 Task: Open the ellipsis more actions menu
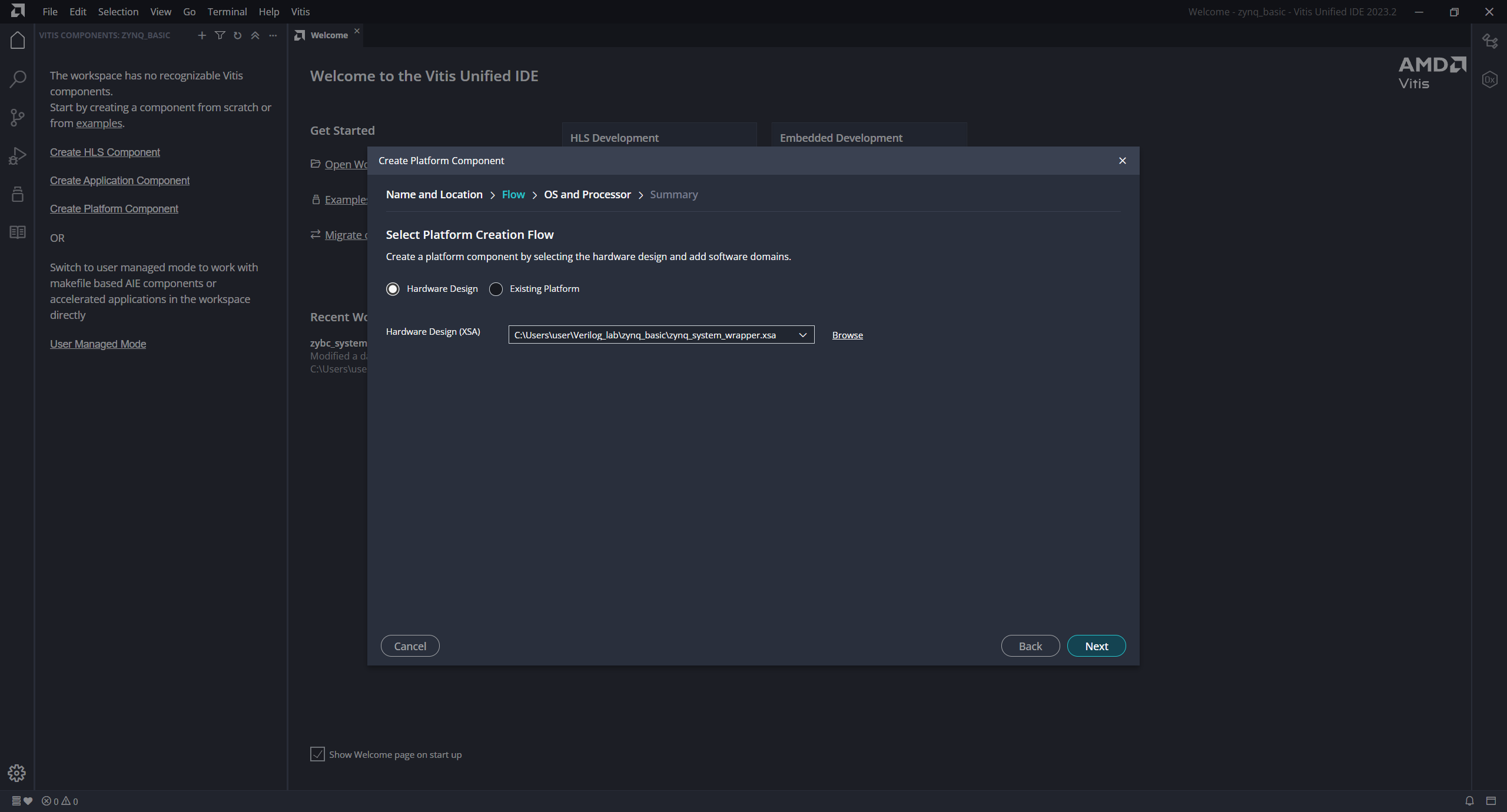tap(273, 35)
